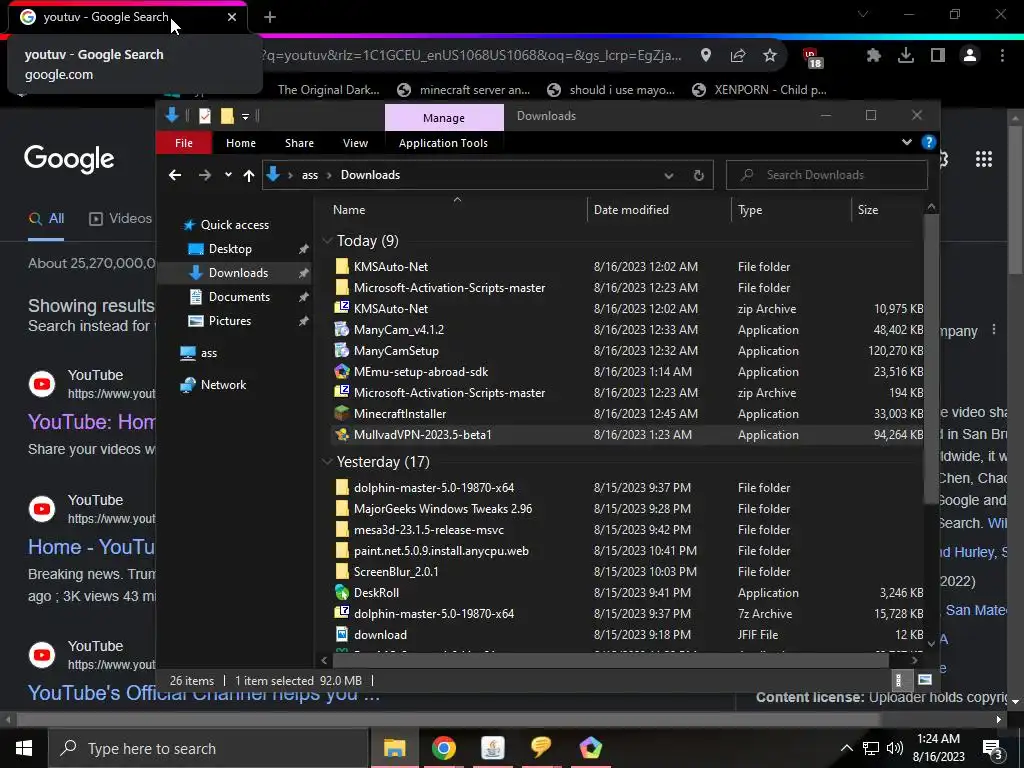Open the Share ribbon tab
The height and width of the screenshot is (768, 1024).
pos(299,143)
